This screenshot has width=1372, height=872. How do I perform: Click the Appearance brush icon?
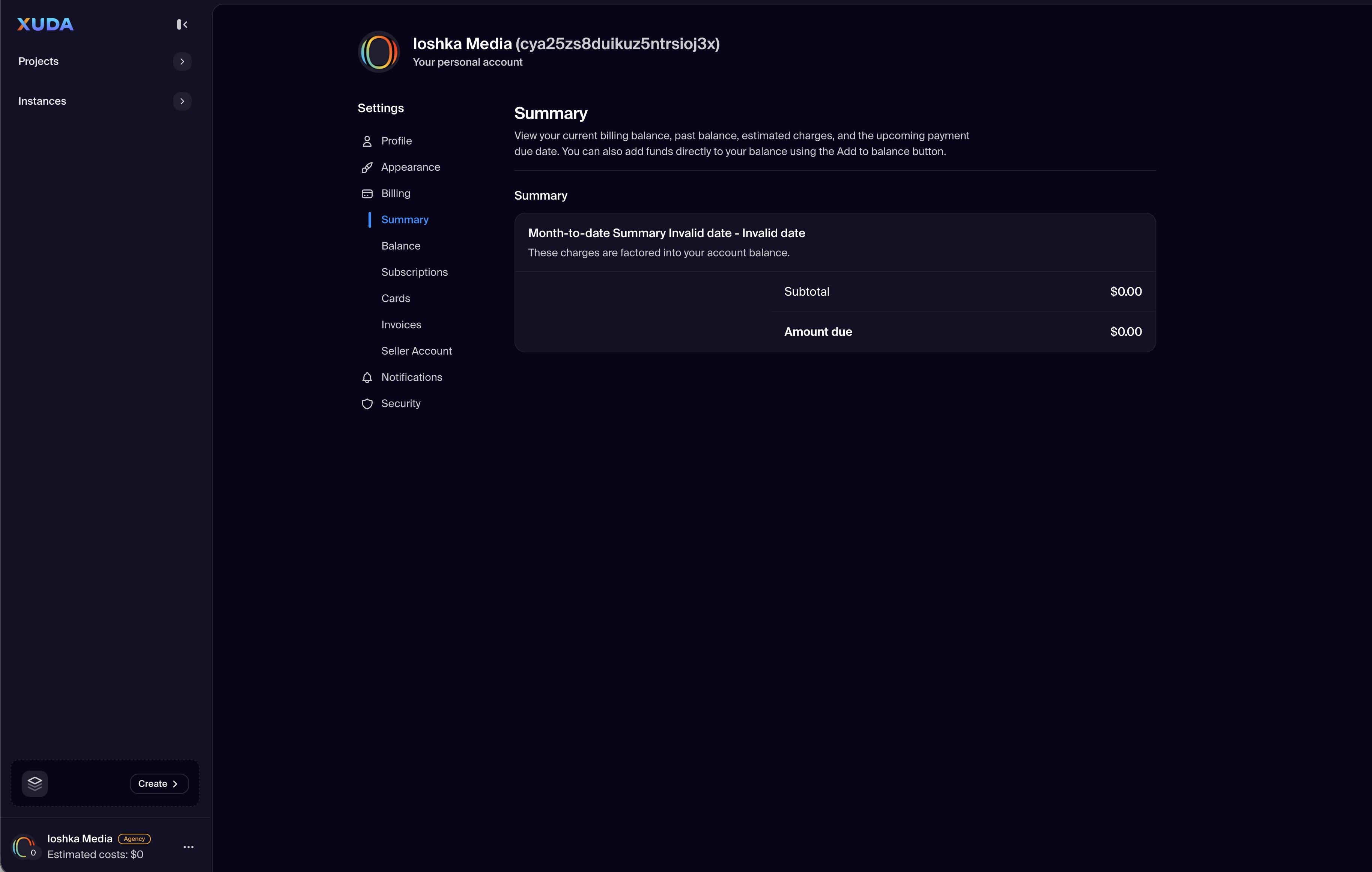(x=367, y=167)
